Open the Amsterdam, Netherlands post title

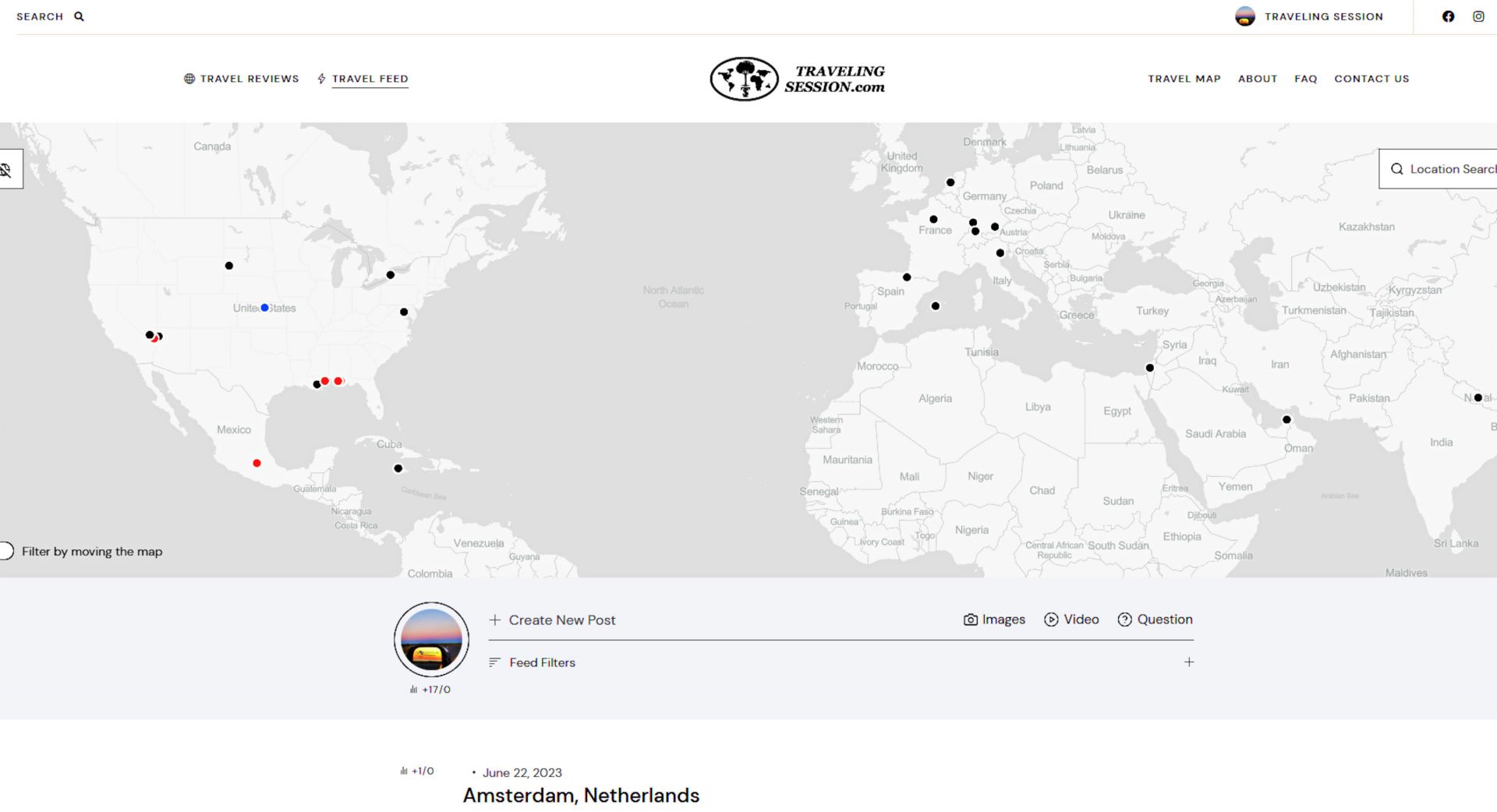[581, 795]
